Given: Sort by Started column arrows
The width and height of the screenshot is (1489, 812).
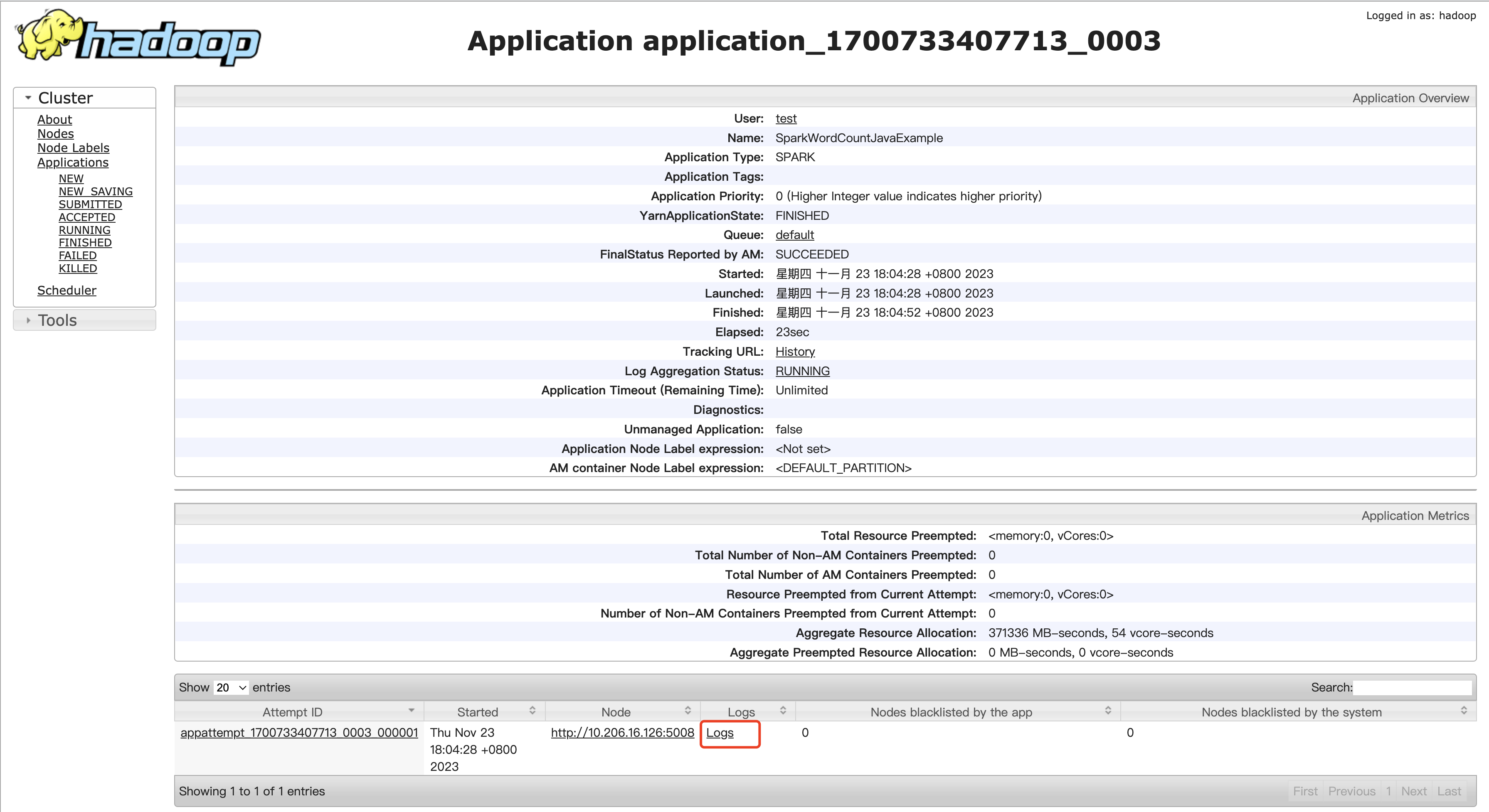Looking at the screenshot, I should coord(532,711).
